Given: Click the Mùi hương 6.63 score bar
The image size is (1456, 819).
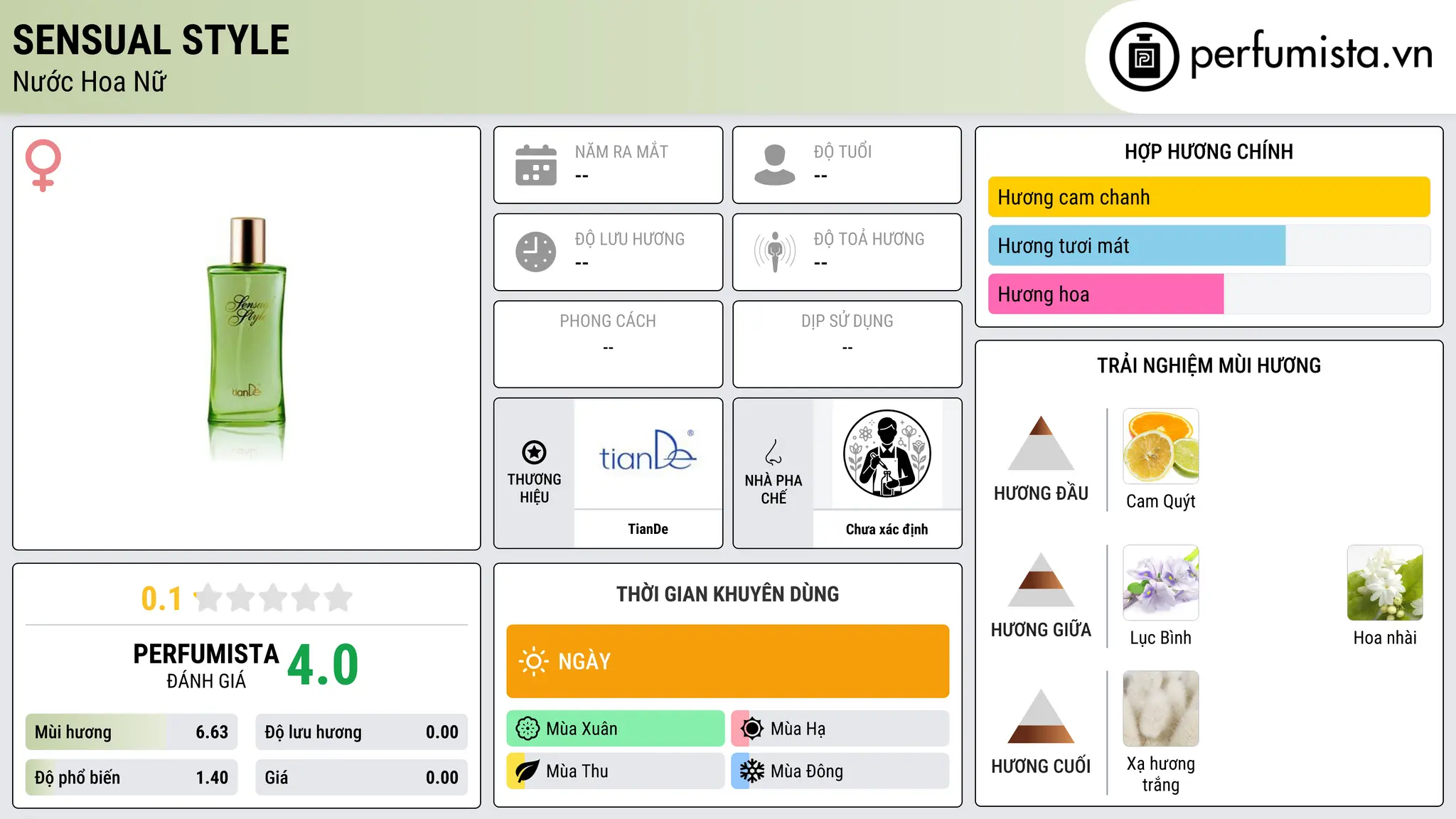Looking at the screenshot, I should click(x=132, y=732).
